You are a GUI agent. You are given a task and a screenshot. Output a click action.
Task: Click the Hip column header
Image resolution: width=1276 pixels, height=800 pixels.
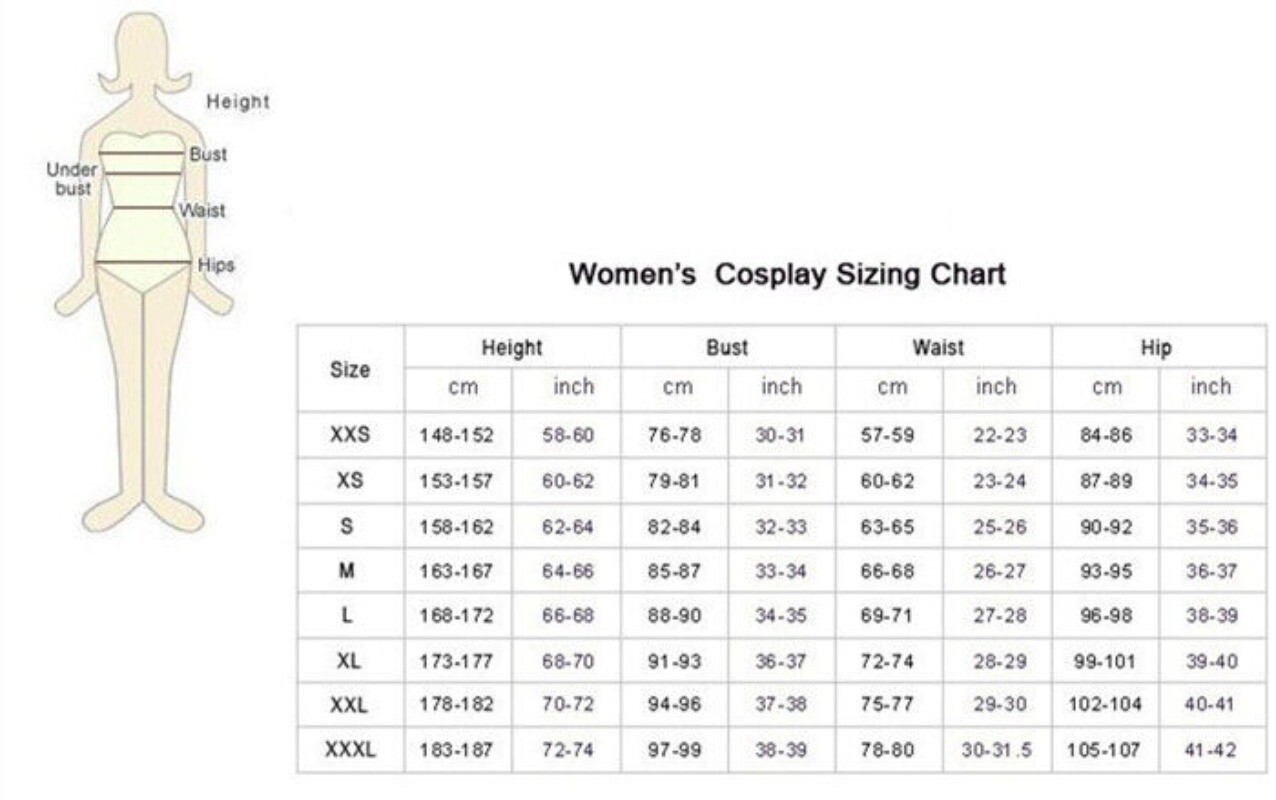point(1156,347)
